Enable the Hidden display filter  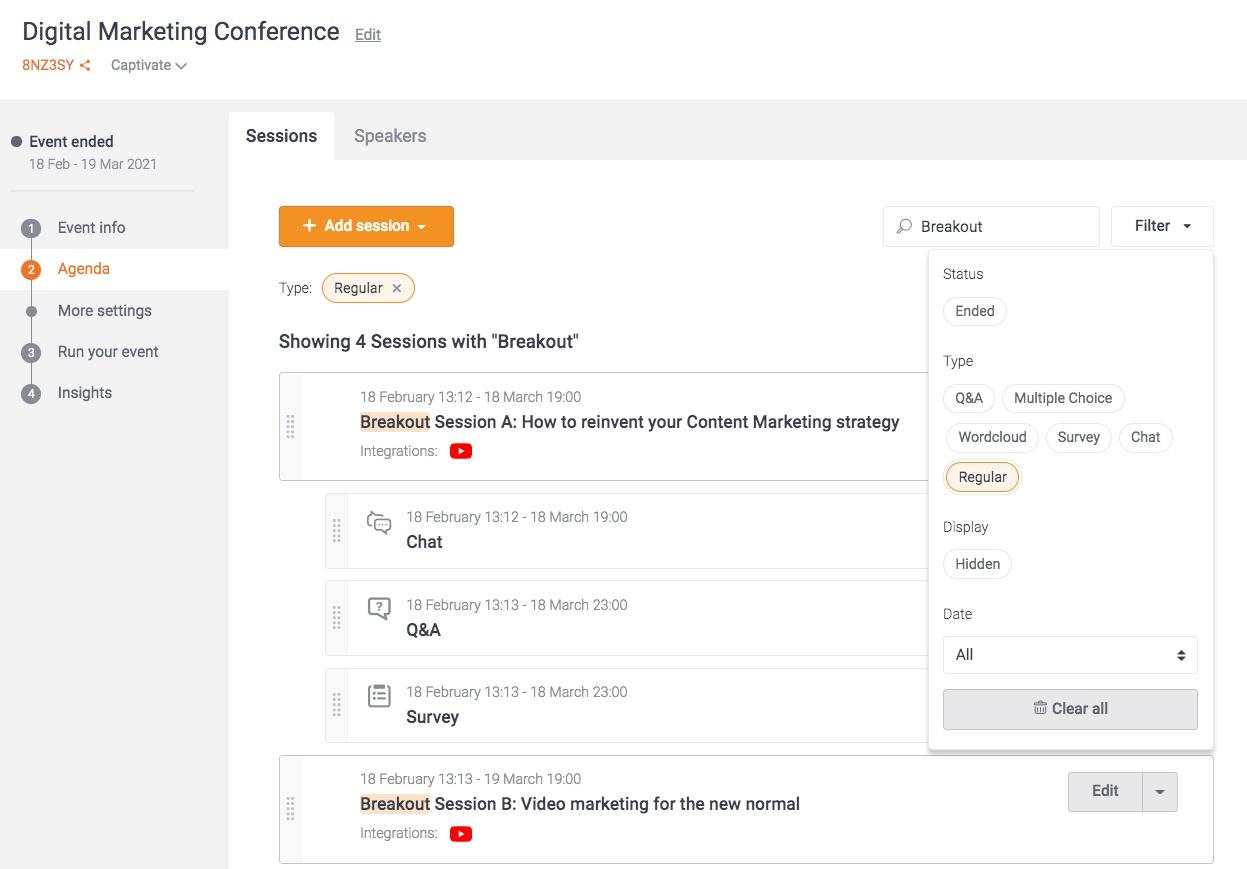tap(977, 564)
